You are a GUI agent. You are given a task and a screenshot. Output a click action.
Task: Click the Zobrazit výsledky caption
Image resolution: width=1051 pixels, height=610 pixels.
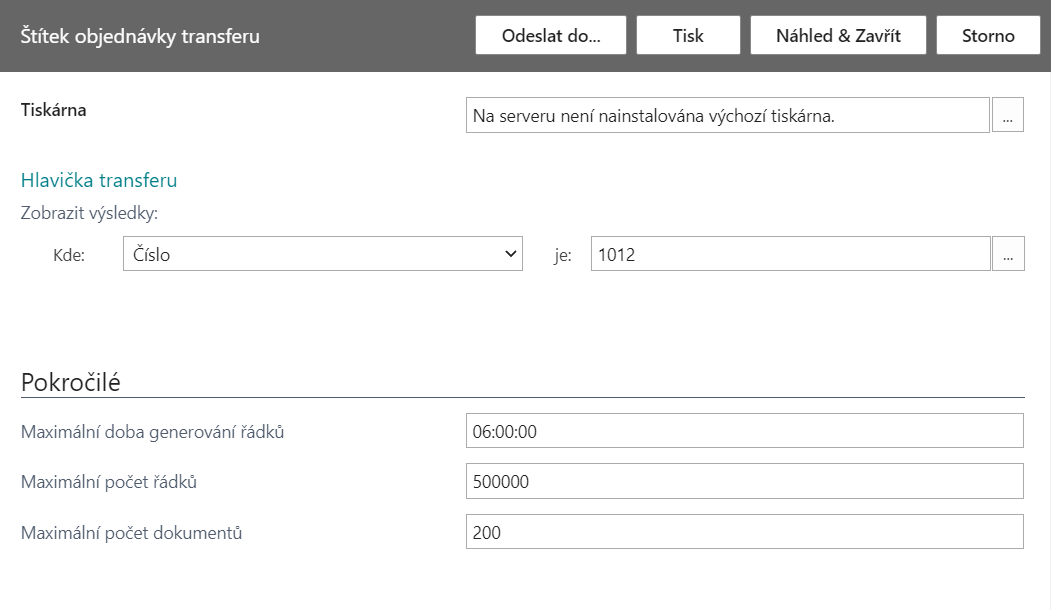89,213
